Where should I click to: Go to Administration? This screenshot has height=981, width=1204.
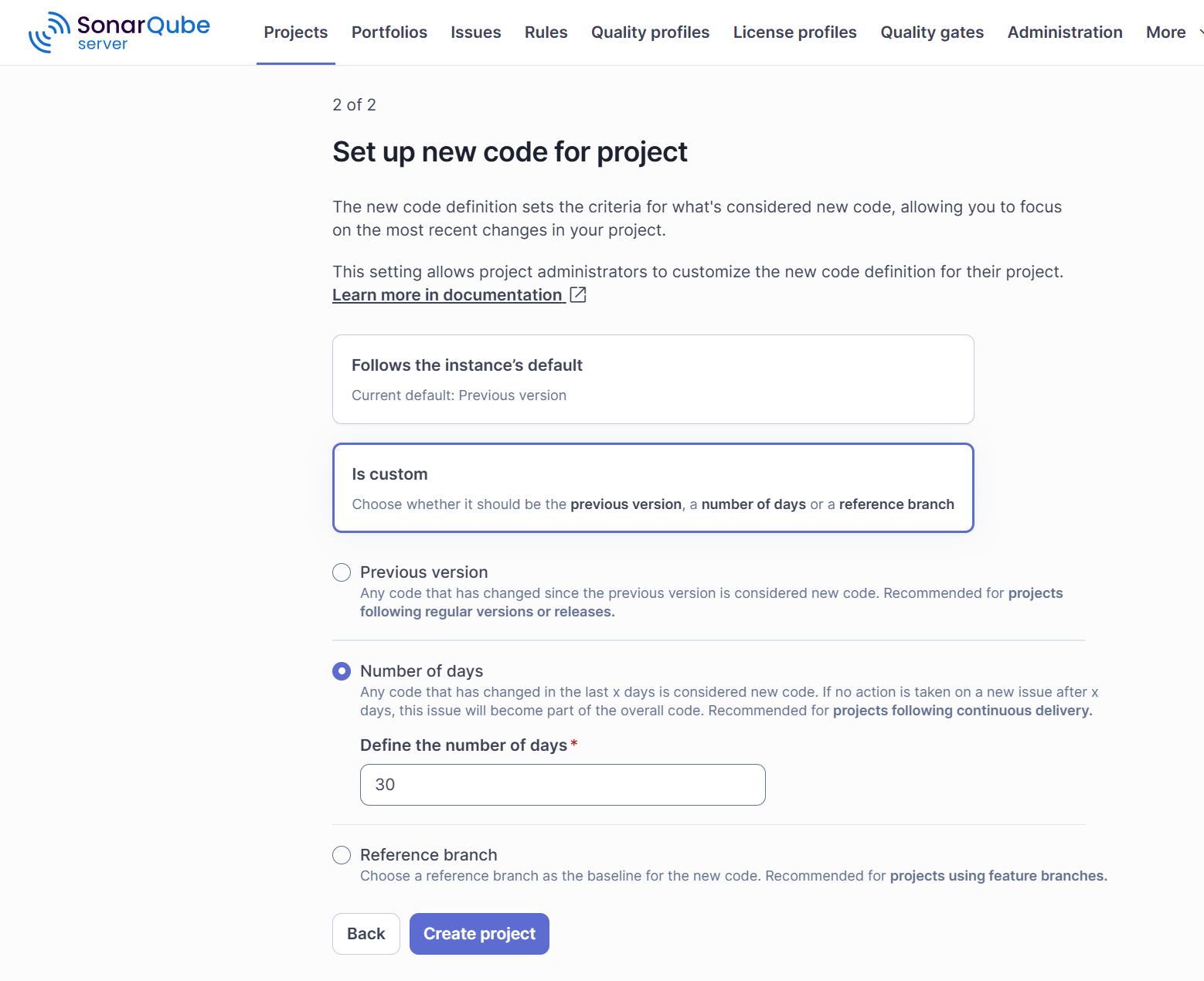point(1065,32)
